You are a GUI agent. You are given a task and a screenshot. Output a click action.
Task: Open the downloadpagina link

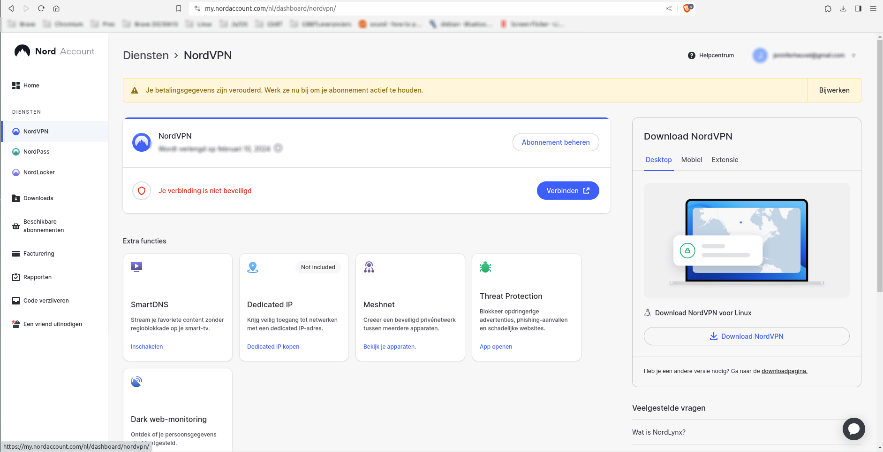(784, 371)
